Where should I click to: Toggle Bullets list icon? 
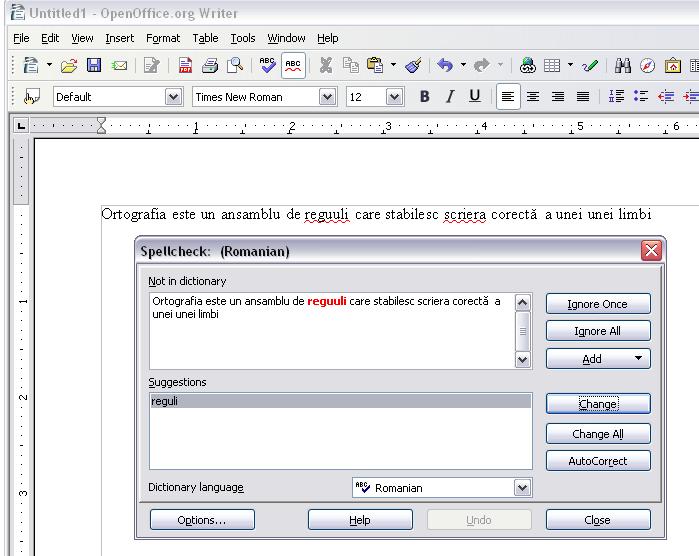click(x=641, y=96)
